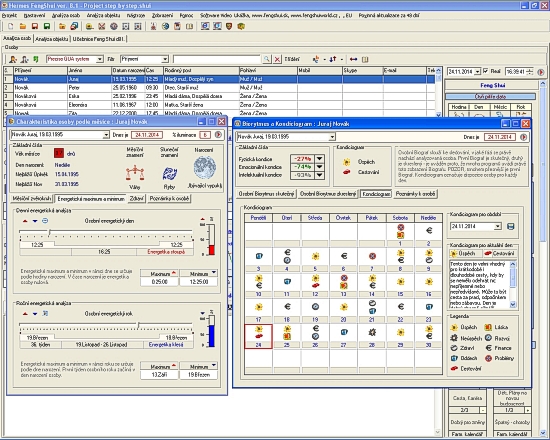Click the red daily energy level bar
The image size is (550, 440).
pyautogui.click(x=212, y=250)
